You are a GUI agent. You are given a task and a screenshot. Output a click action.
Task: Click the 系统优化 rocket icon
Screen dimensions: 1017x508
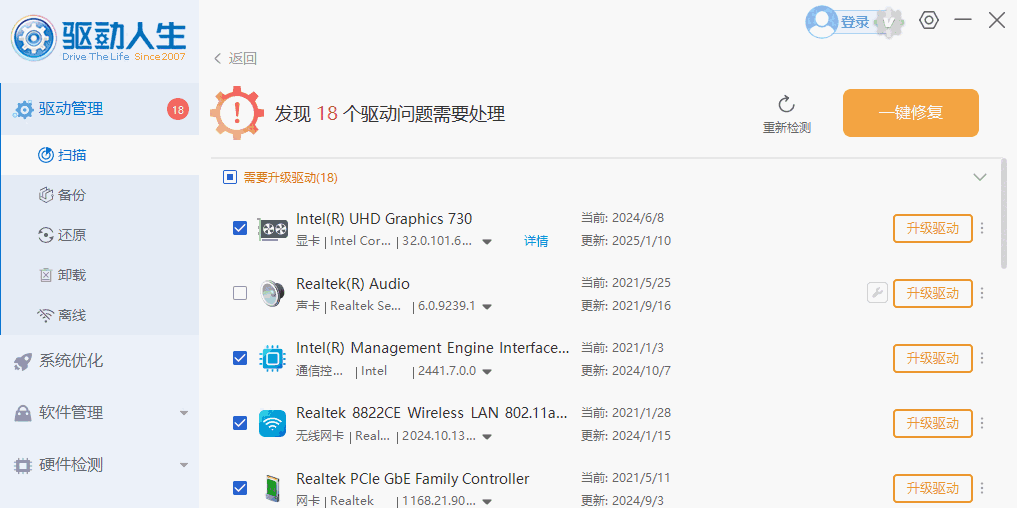point(23,361)
